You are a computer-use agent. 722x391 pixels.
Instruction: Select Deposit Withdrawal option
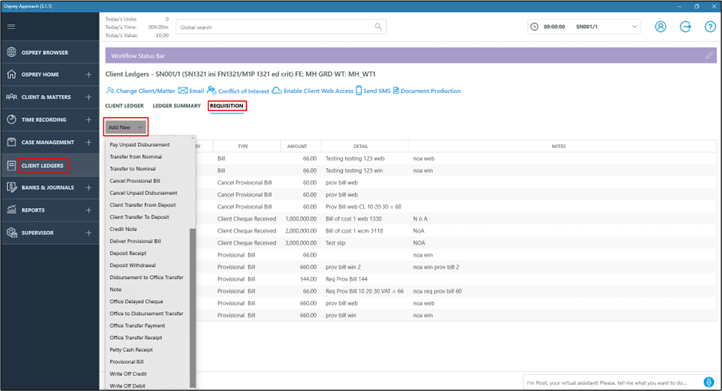tap(133, 265)
